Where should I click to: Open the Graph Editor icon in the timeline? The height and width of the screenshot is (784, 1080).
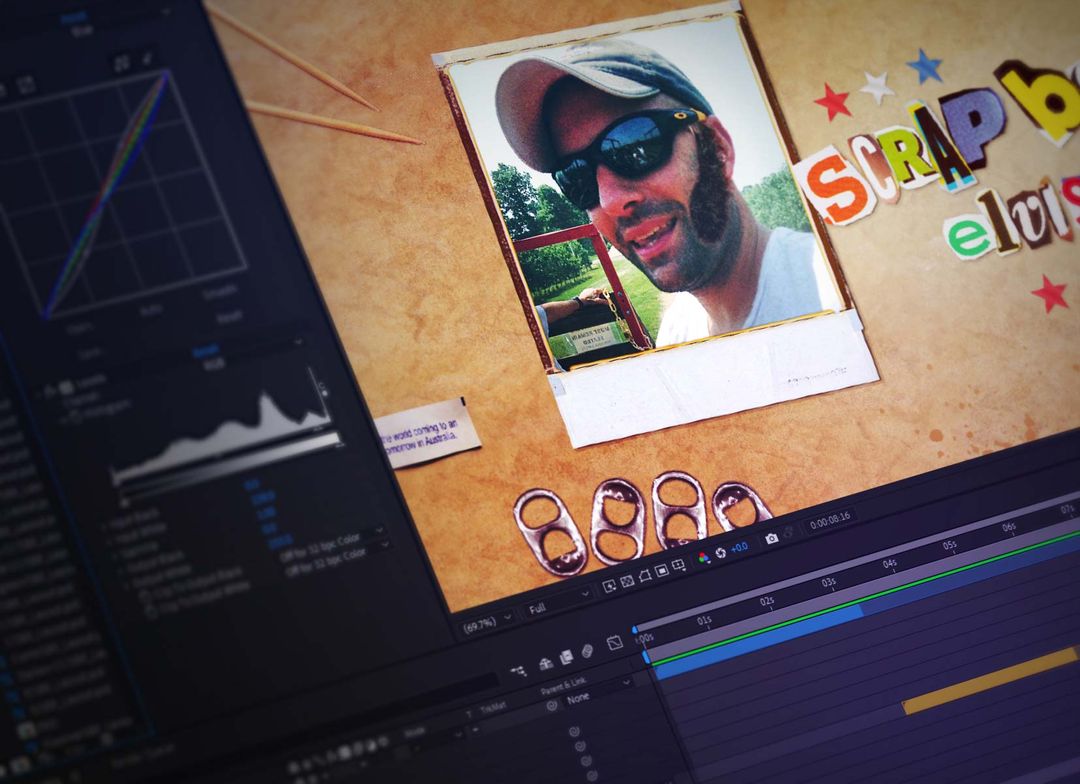pyautogui.click(x=614, y=643)
